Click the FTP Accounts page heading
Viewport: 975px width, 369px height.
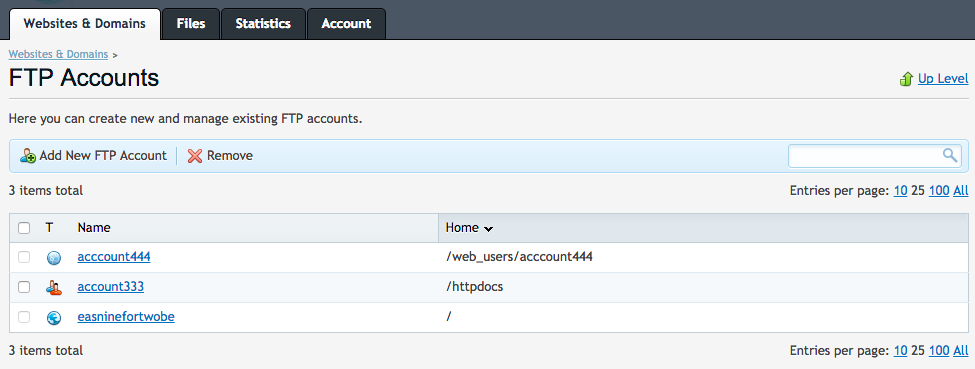pyautogui.click(x=84, y=78)
